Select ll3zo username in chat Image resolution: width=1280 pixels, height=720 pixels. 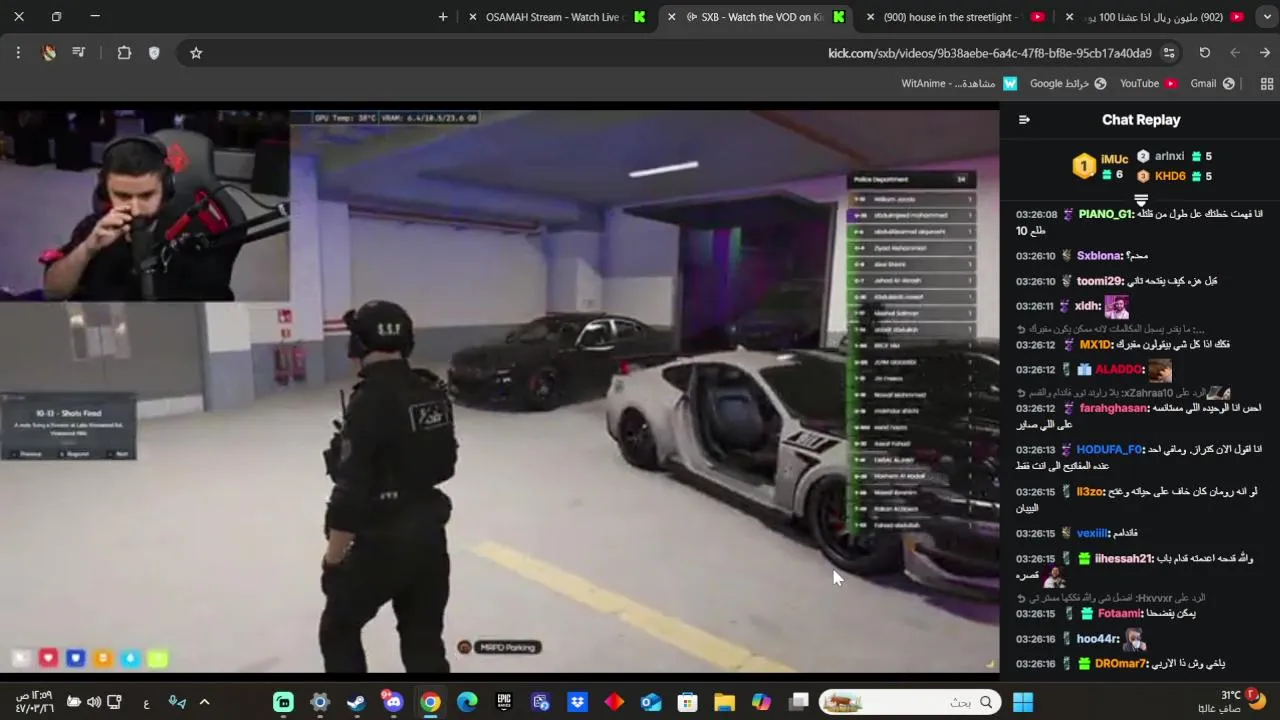(x=1090, y=492)
